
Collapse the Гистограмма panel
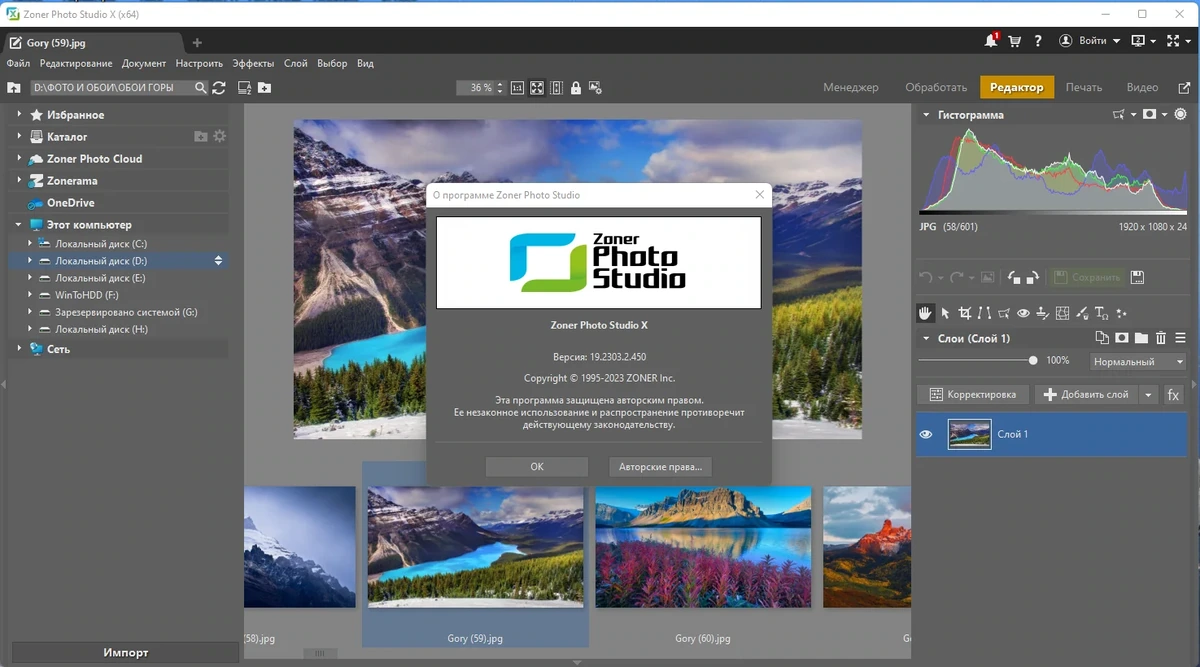pos(926,115)
